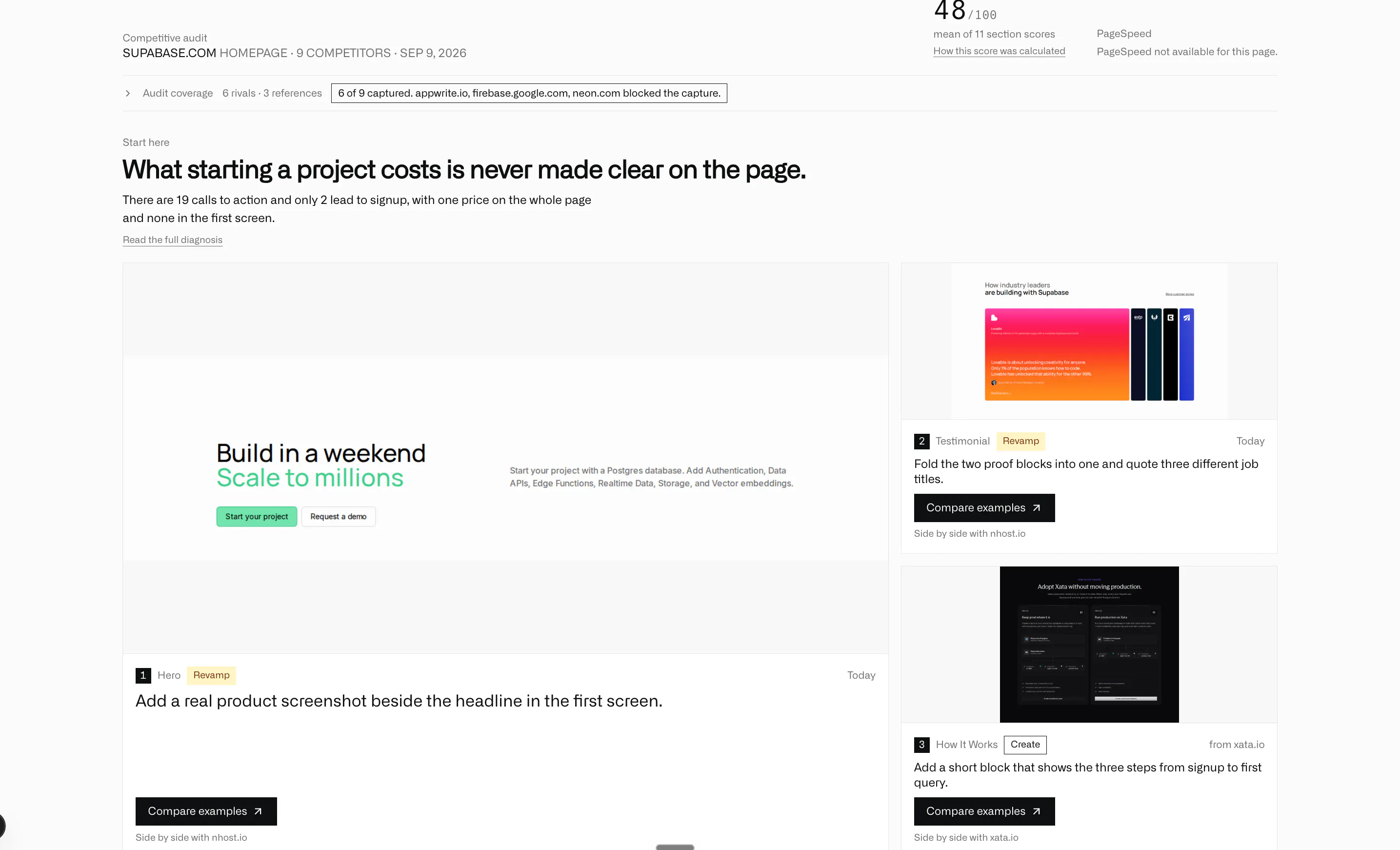Image resolution: width=1400 pixels, height=850 pixels.
Task: Select the number 2 badge on Testimonial card
Action: tap(921, 441)
